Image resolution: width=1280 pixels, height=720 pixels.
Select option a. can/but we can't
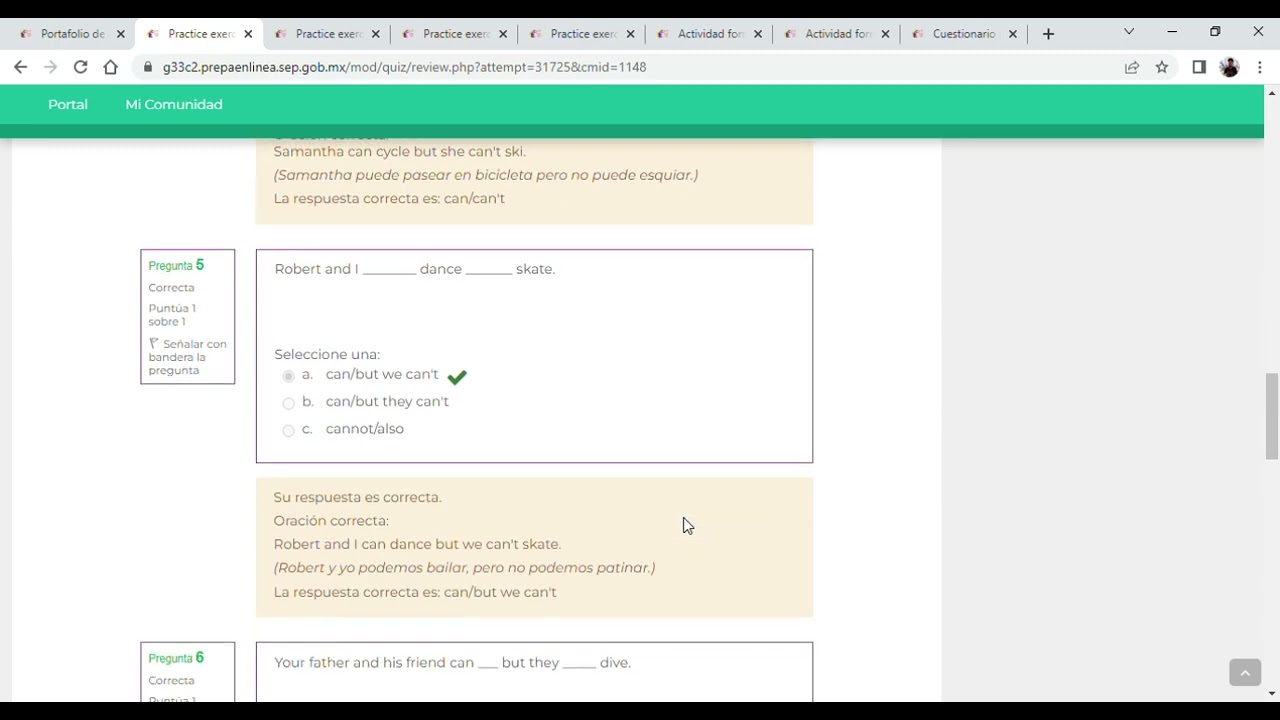[288, 376]
